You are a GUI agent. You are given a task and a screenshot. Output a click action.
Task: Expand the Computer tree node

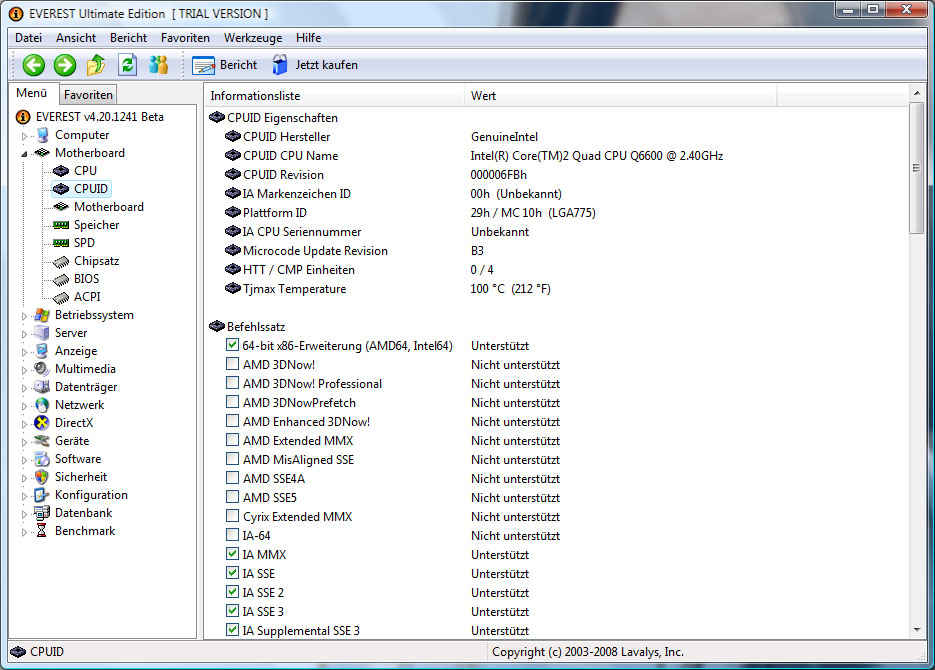[24, 136]
